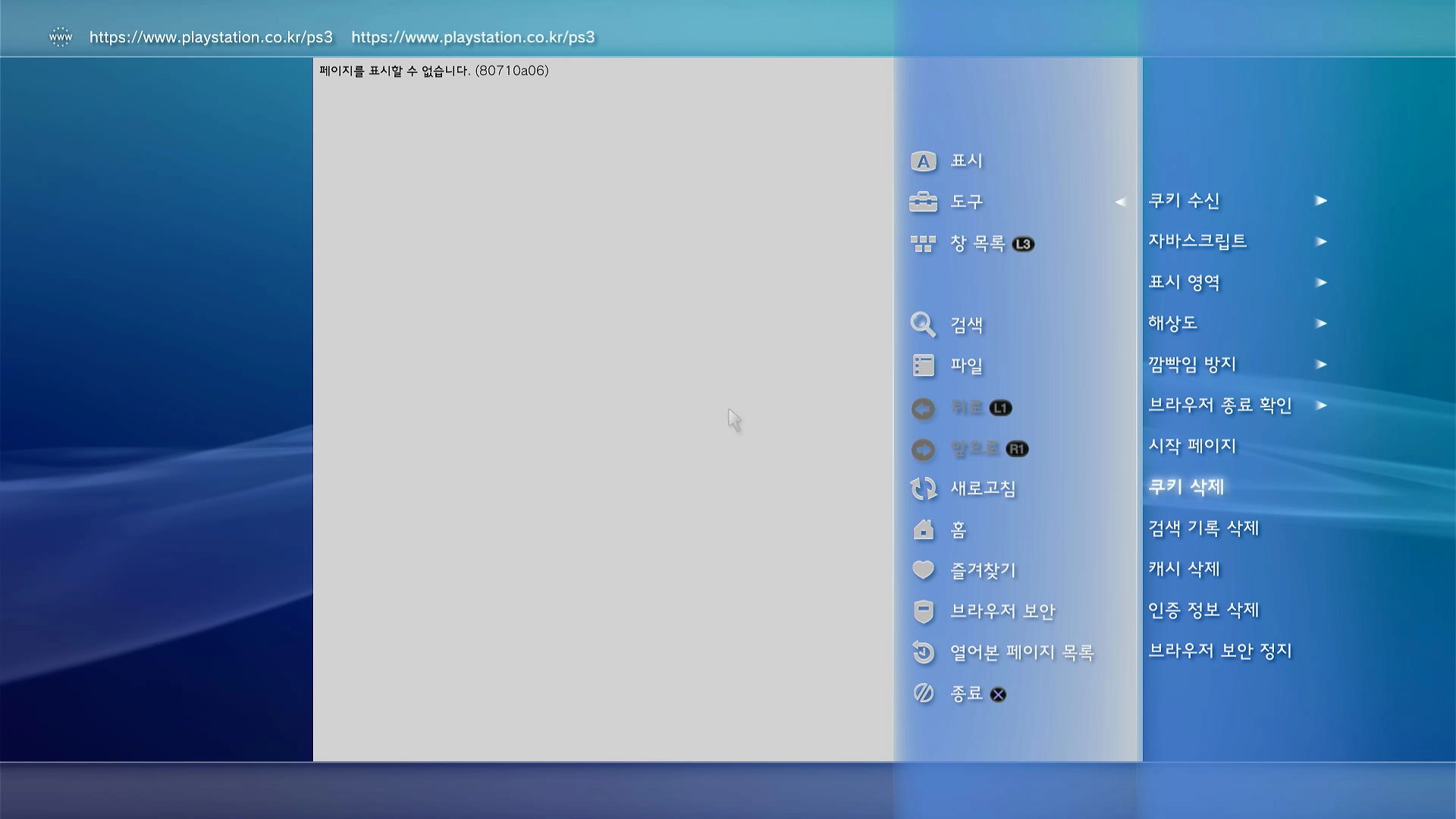Choose 인증 정보 삭제 option
This screenshot has height=819, width=1456.
[x=1203, y=610]
